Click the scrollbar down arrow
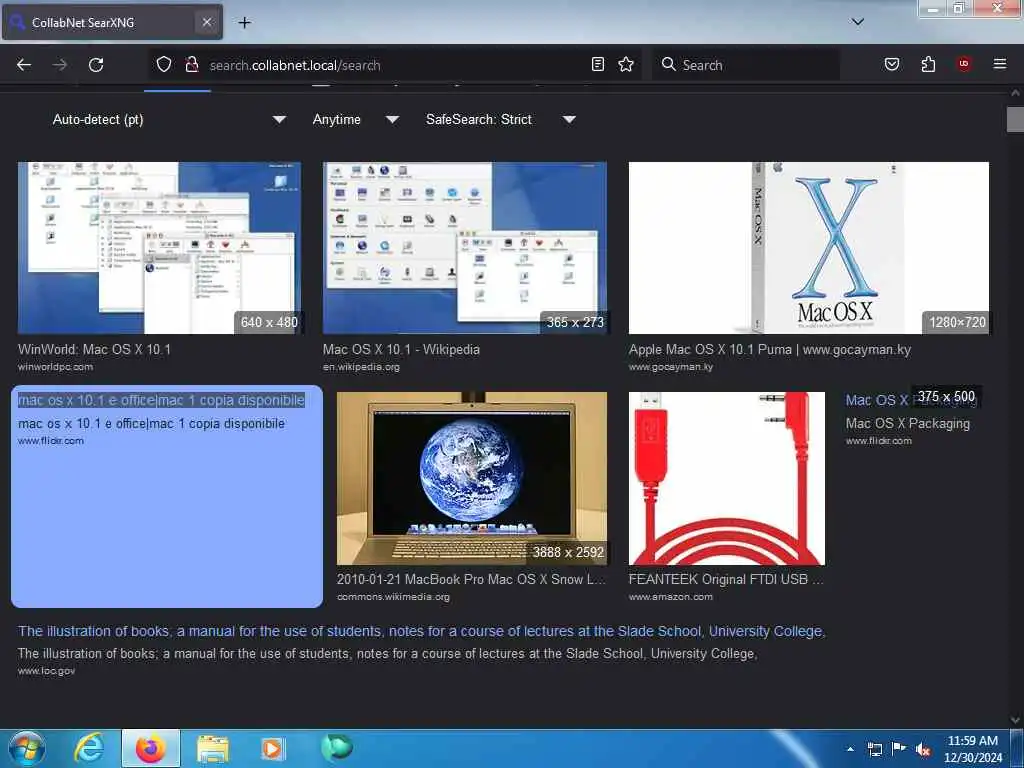The height and width of the screenshot is (768, 1024). (x=1016, y=720)
